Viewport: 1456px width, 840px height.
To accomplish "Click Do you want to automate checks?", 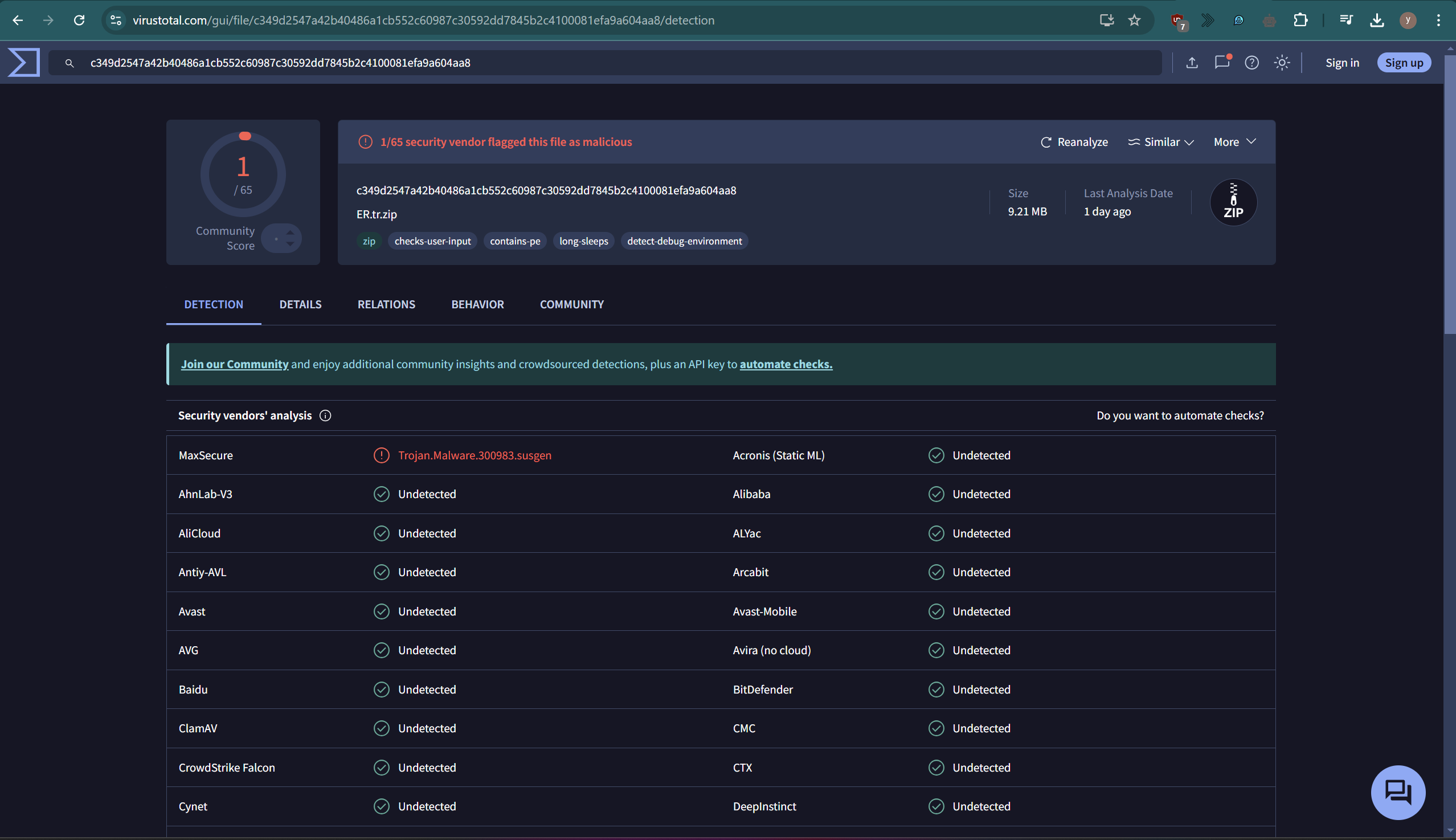I will point(1180,415).
